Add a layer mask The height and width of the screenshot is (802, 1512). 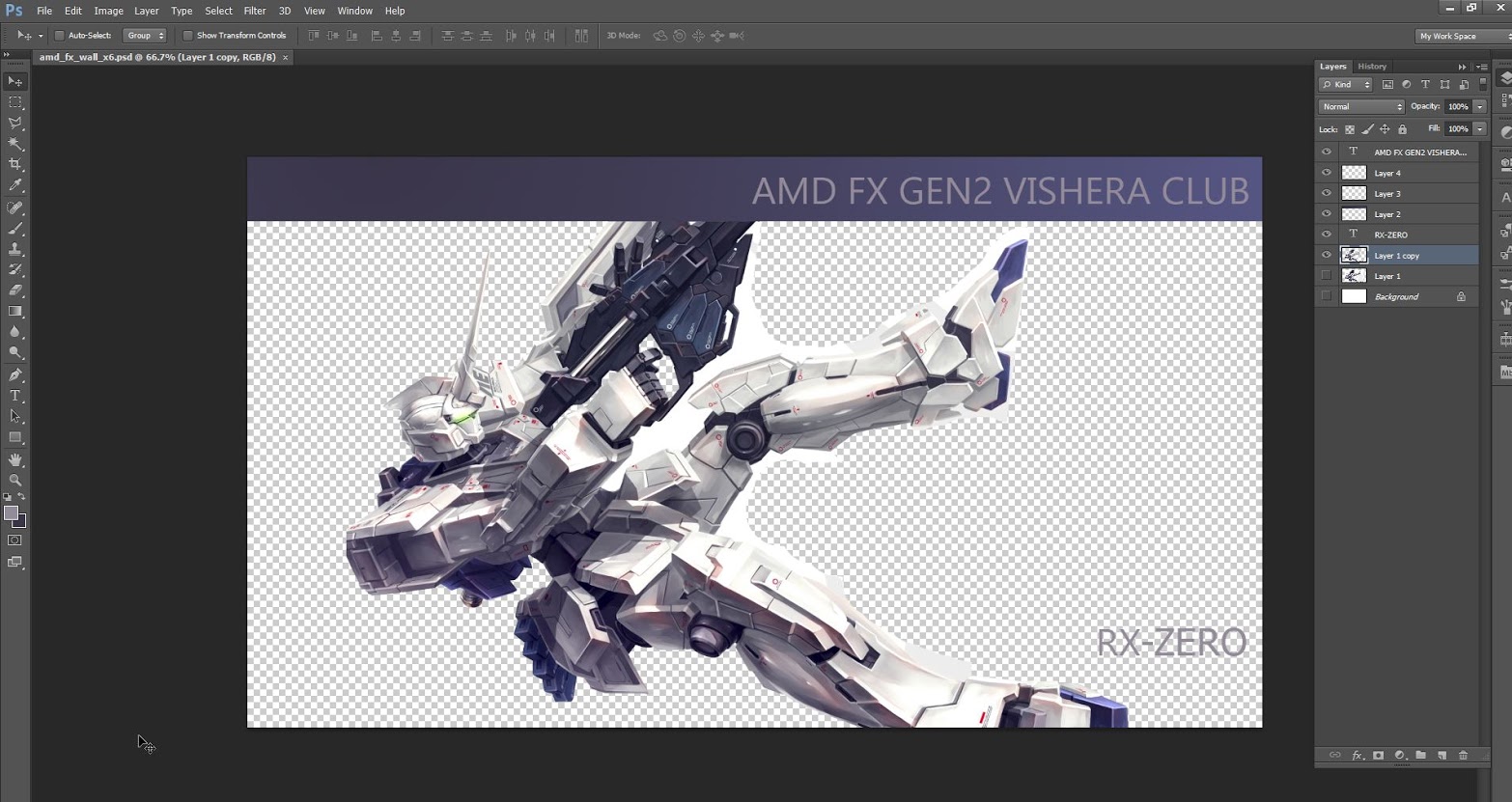(1378, 756)
